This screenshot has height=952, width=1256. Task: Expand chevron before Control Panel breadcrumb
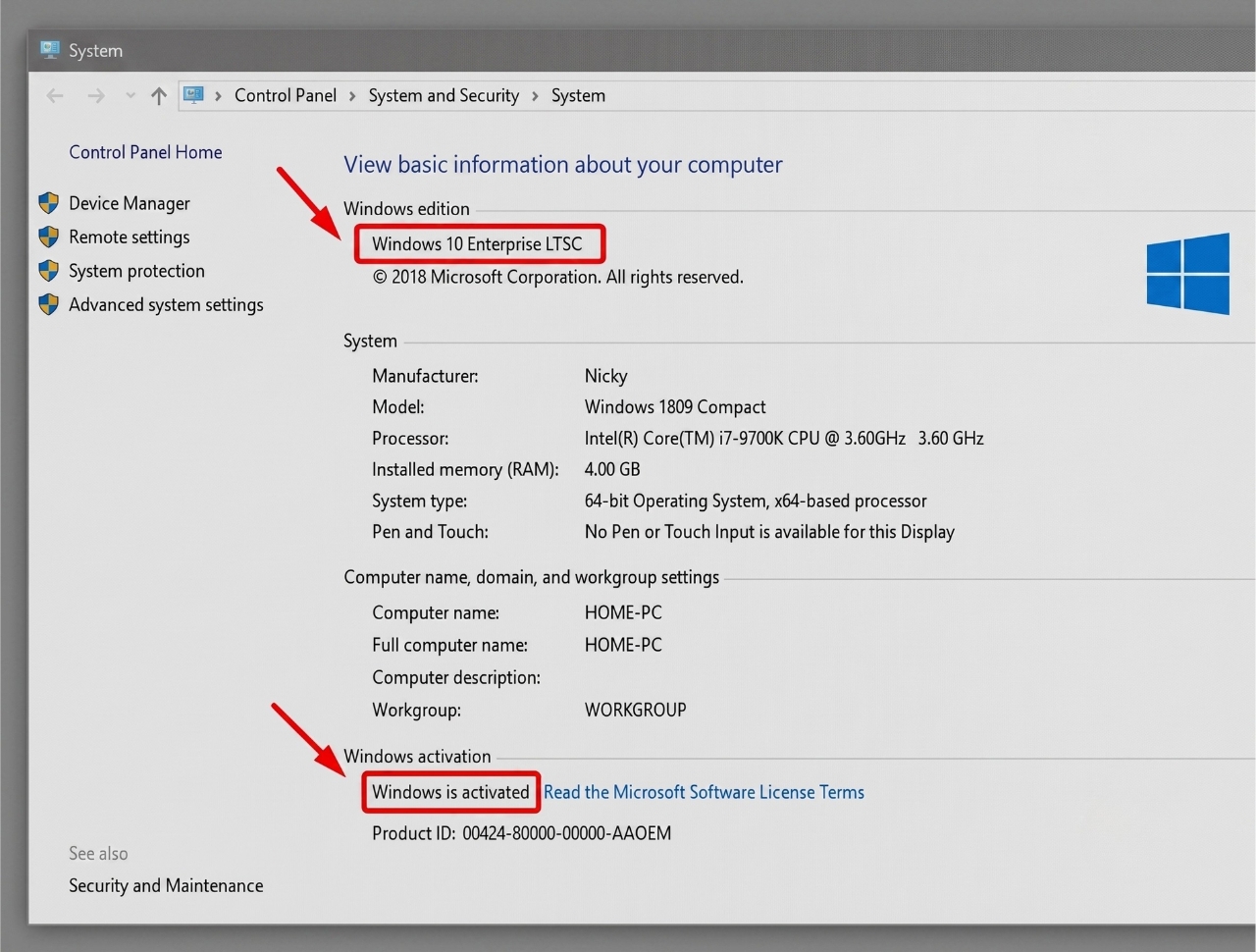[x=218, y=96]
